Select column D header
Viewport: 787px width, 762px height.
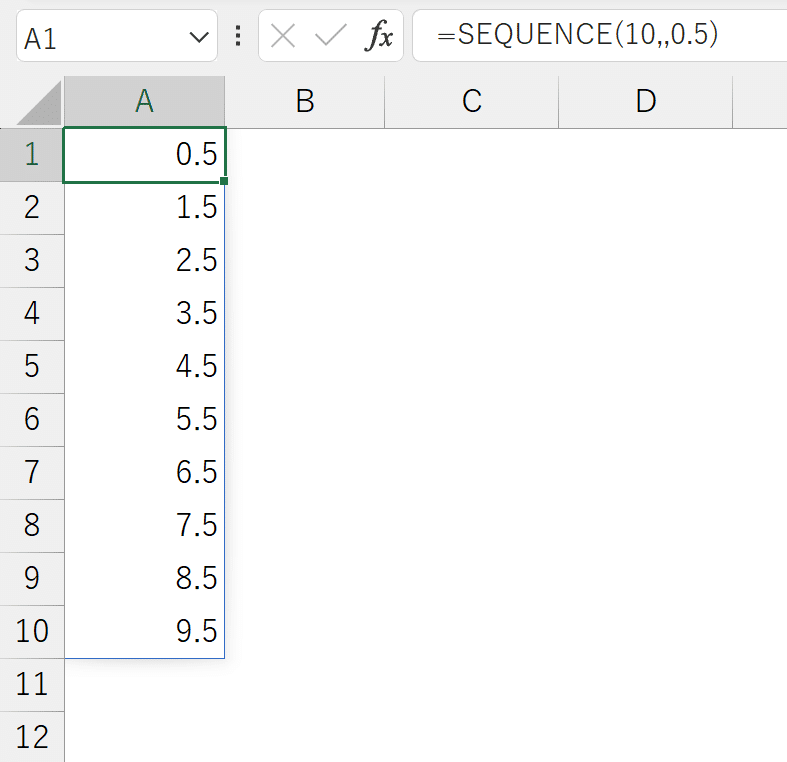pyautogui.click(x=645, y=102)
